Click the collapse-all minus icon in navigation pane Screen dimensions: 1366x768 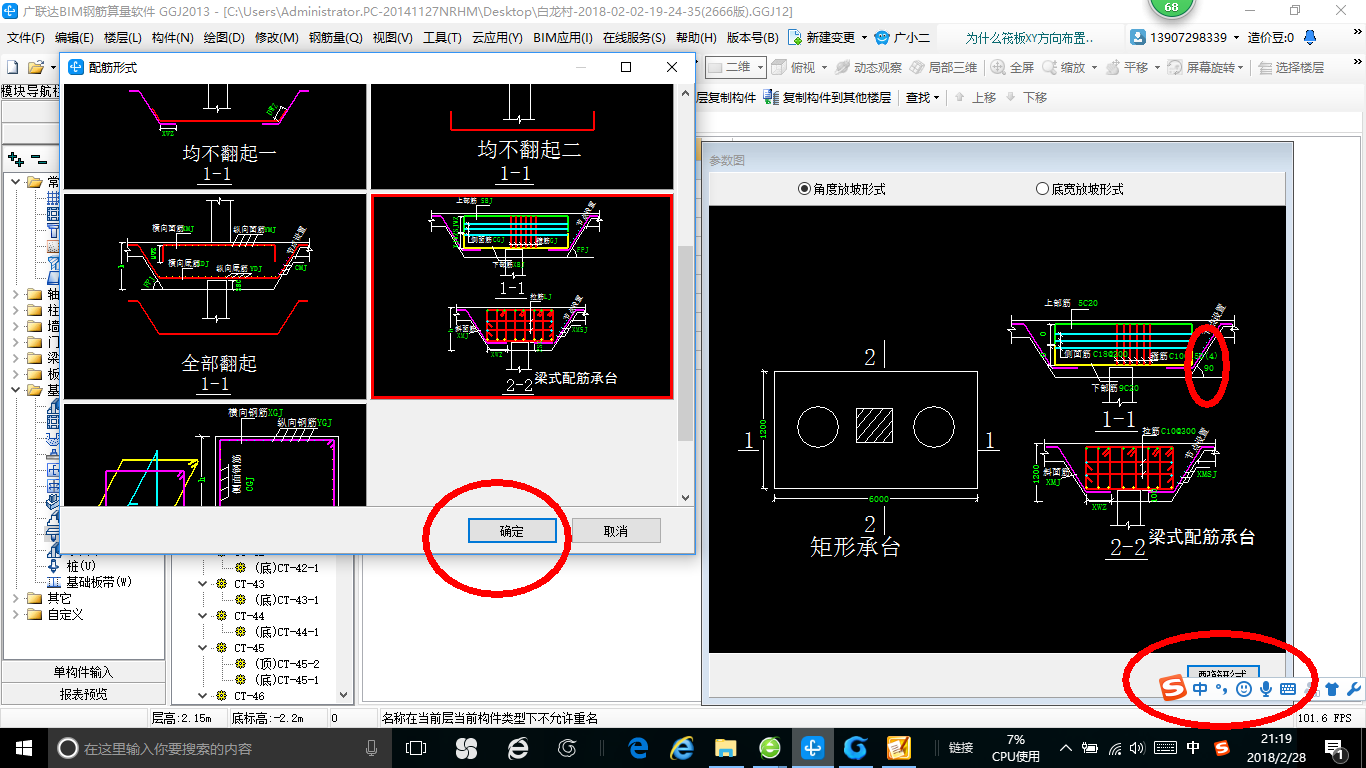click(38, 159)
